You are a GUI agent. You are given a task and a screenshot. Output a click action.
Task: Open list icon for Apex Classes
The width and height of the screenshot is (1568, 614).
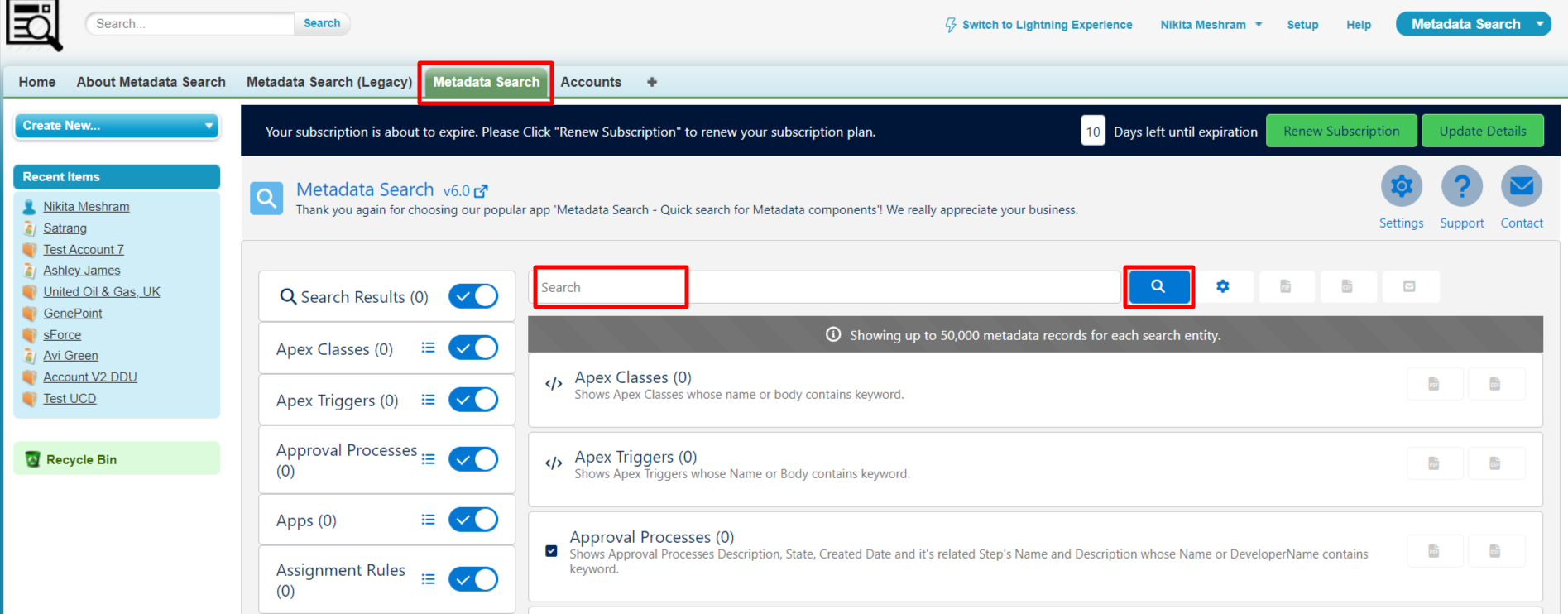[428, 348]
